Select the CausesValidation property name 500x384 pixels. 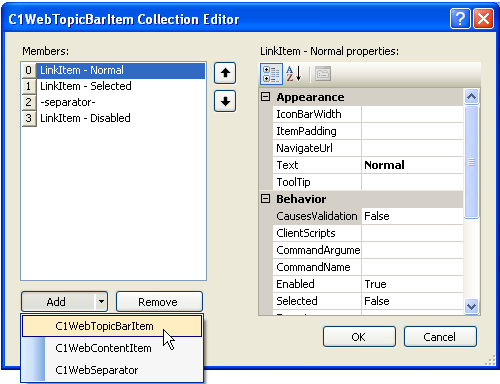point(317,216)
